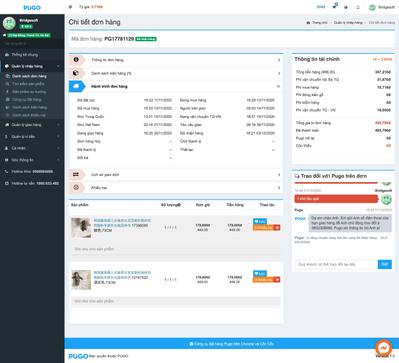
Task: Click the hamburger menu icon in top bar
Action: [70, 7]
